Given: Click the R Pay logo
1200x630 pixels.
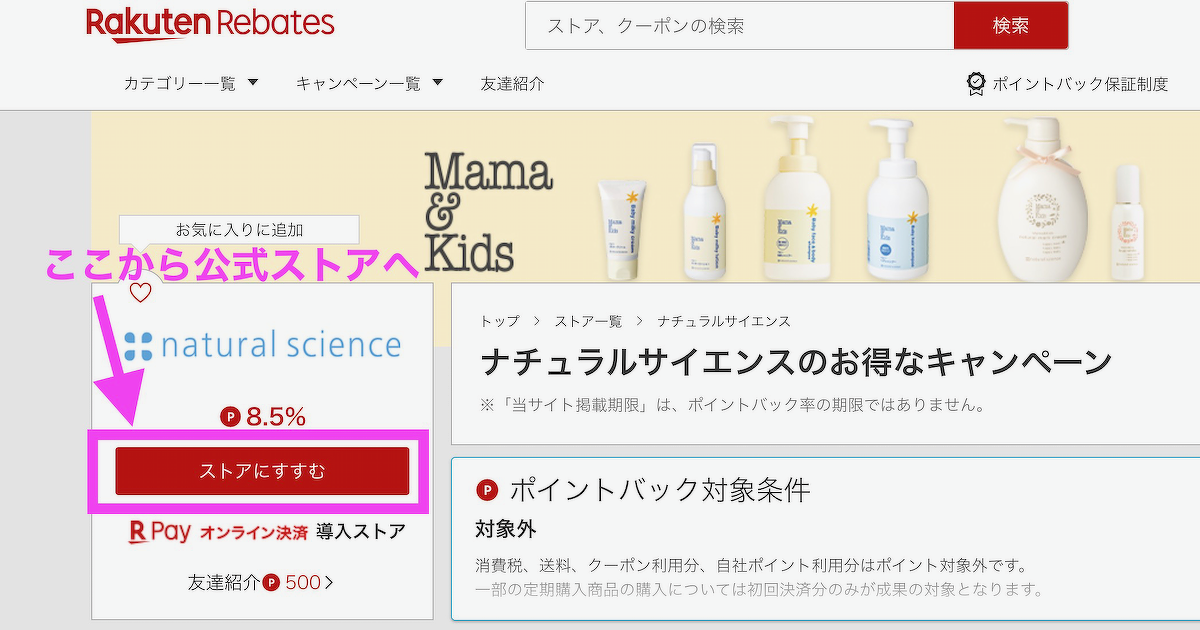Looking at the screenshot, I should pos(160,532).
